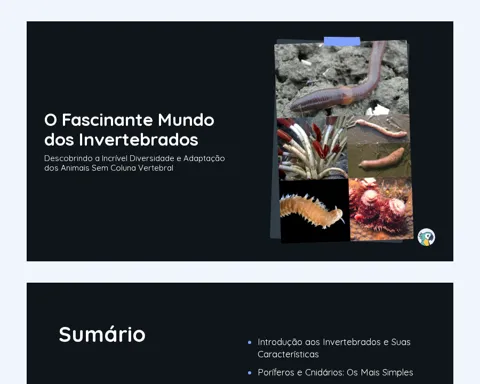The image size is (480, 384).
Task: Click the word "Invertebrados" in the main title
Action: (138, 140)
